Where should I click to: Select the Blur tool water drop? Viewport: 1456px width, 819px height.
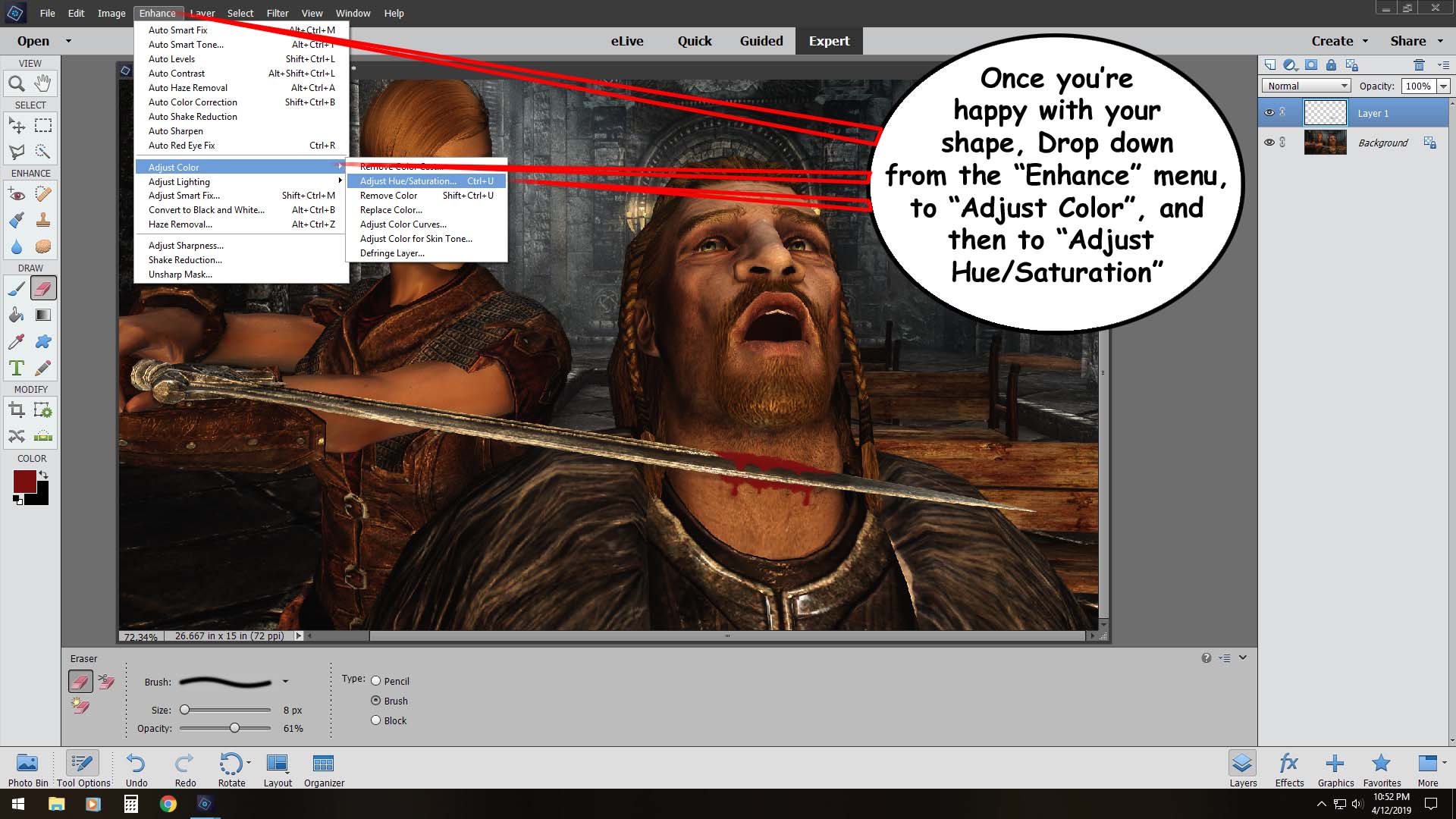click(17, 247)
